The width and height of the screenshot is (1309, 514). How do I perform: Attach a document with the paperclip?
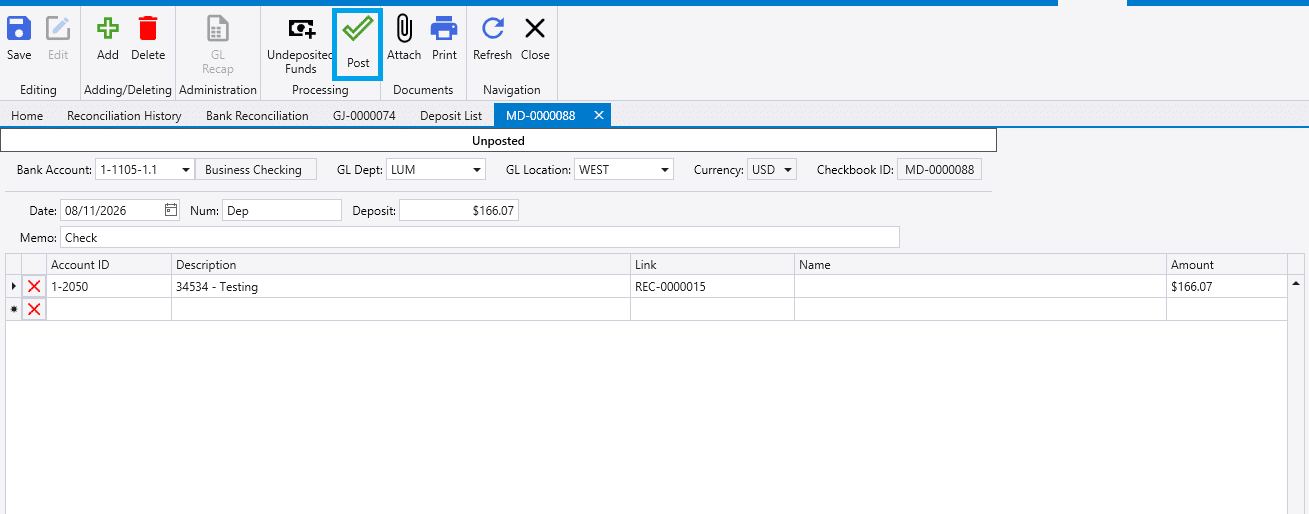point(404,38)
